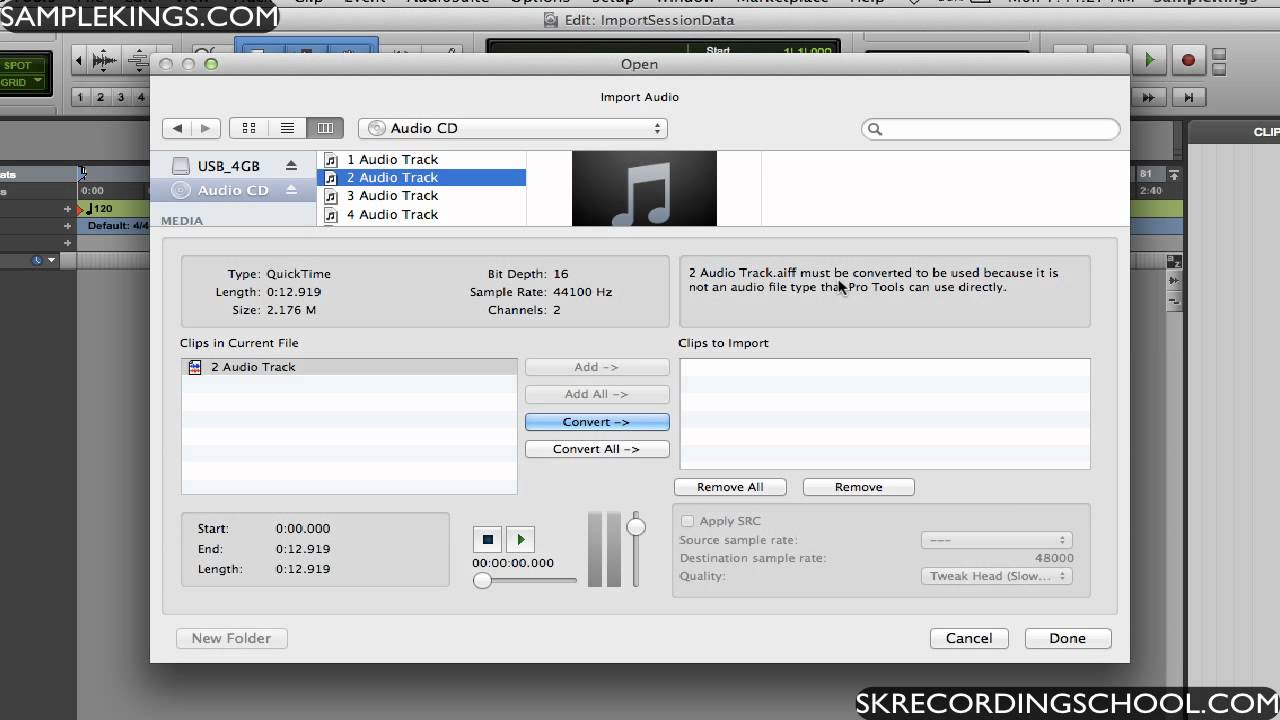Eject the USB_4GB drive
The width and height of the screenshot is (1280, 720).
pyautogui.click(x=291, y=165)
